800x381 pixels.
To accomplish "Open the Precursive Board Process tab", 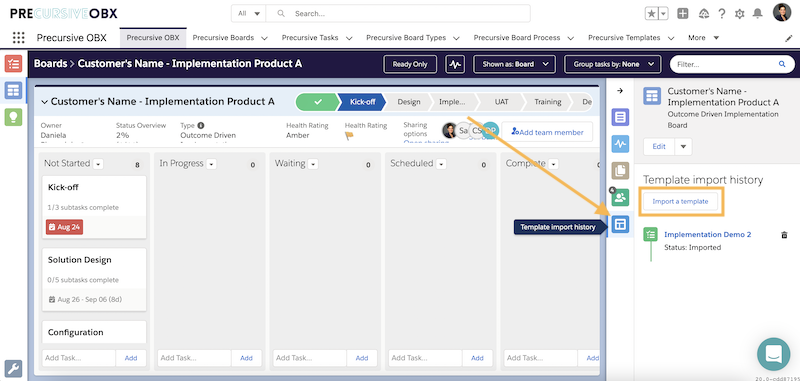I will (517, 38).
